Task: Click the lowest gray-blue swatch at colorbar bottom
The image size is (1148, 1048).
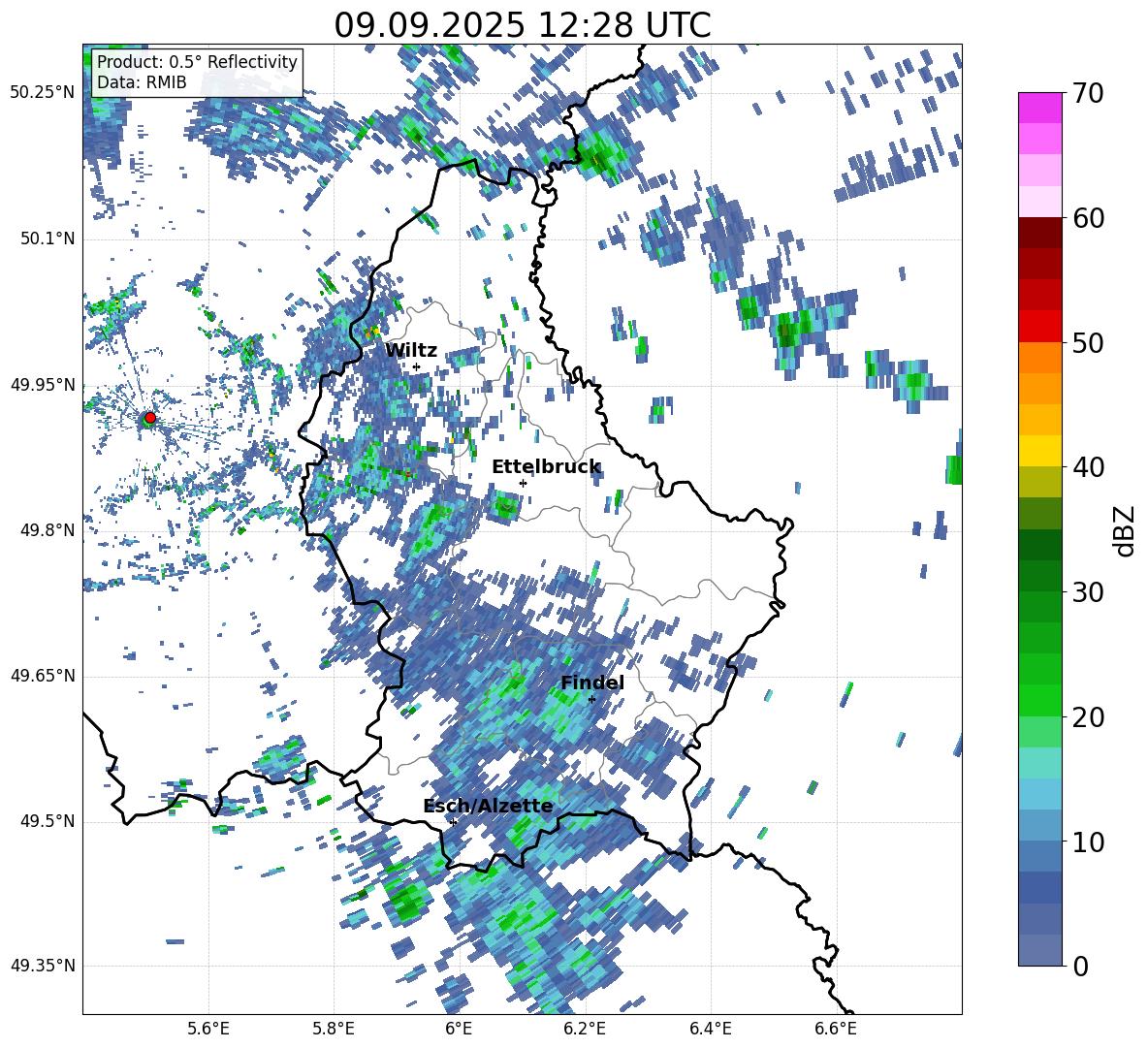Action: (1039, 950)
